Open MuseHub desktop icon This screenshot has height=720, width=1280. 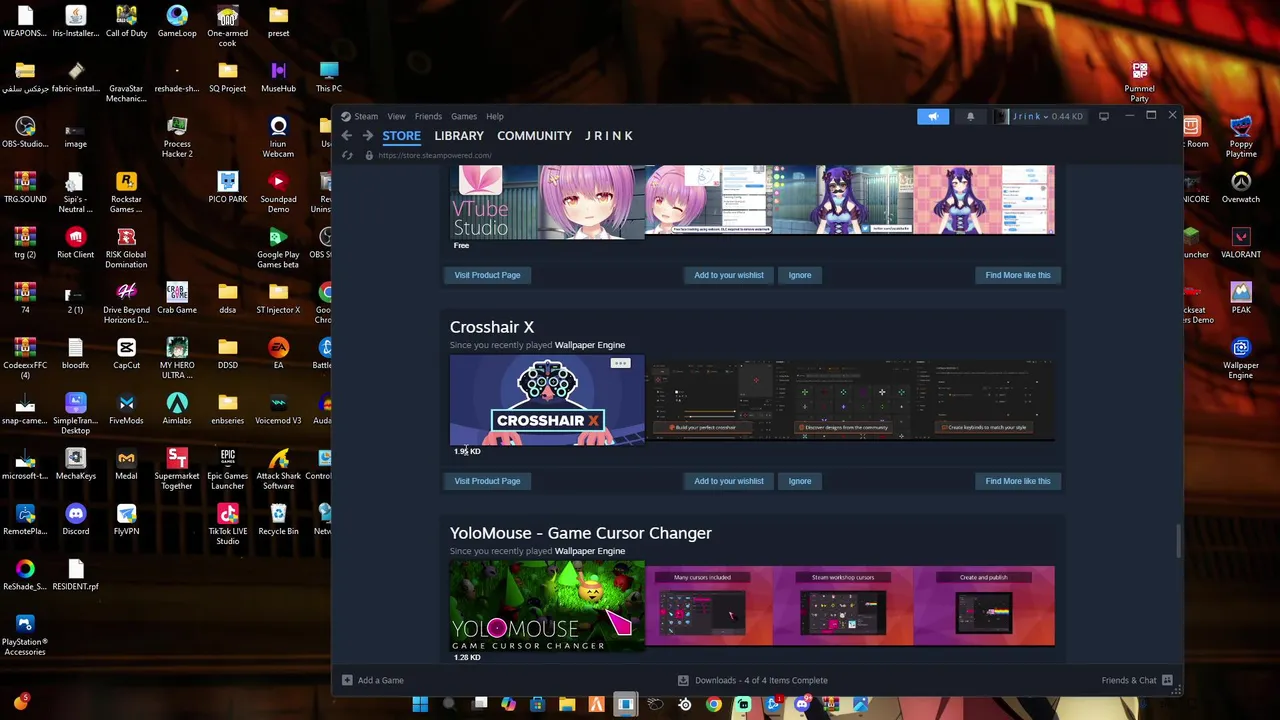(278, 77)
